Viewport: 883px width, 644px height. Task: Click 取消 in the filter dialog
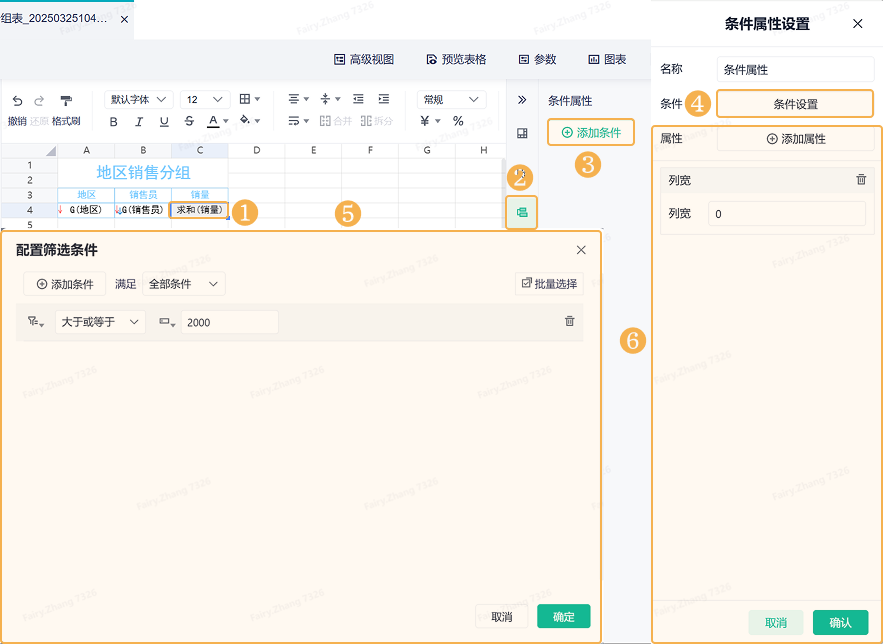coord(502,616)
